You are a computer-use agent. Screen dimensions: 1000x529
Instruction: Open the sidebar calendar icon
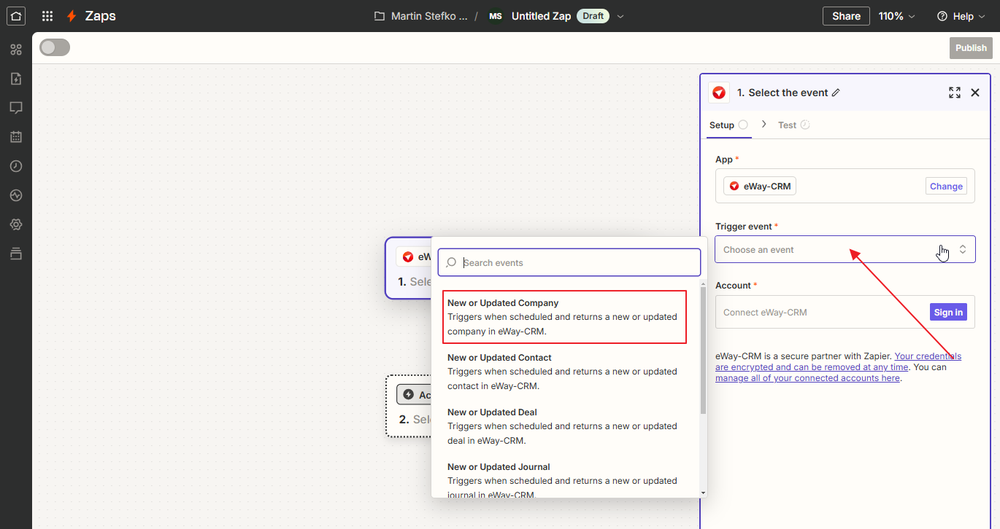pos(16,137)
